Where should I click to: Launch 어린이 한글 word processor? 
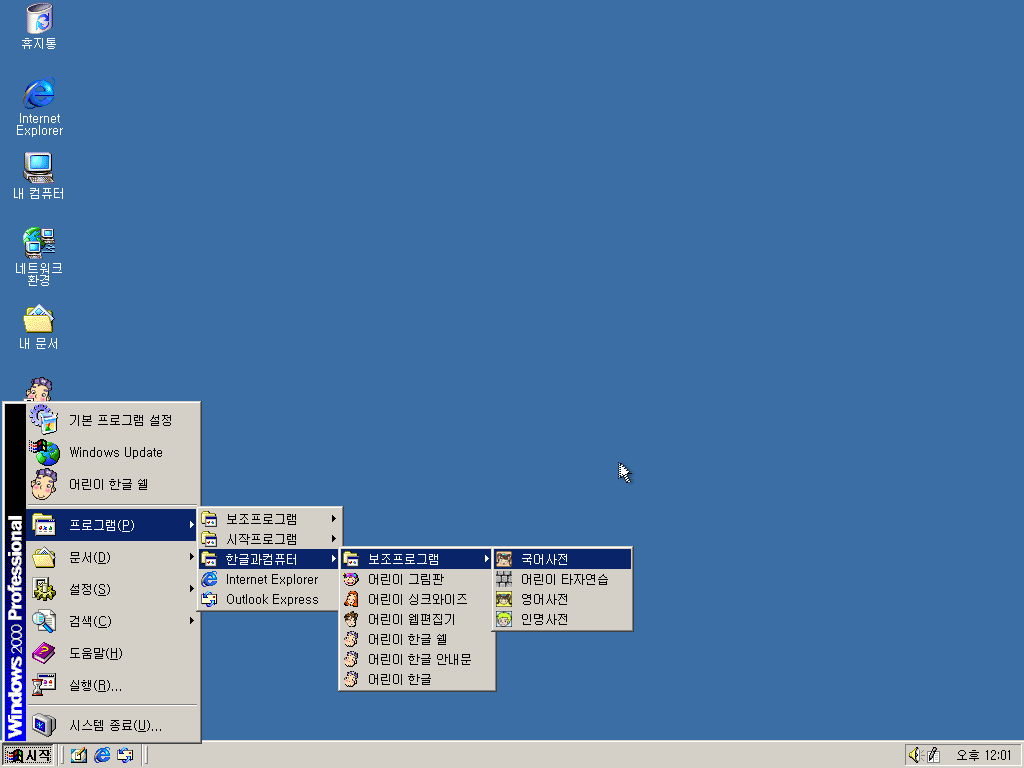coord(417,679)
